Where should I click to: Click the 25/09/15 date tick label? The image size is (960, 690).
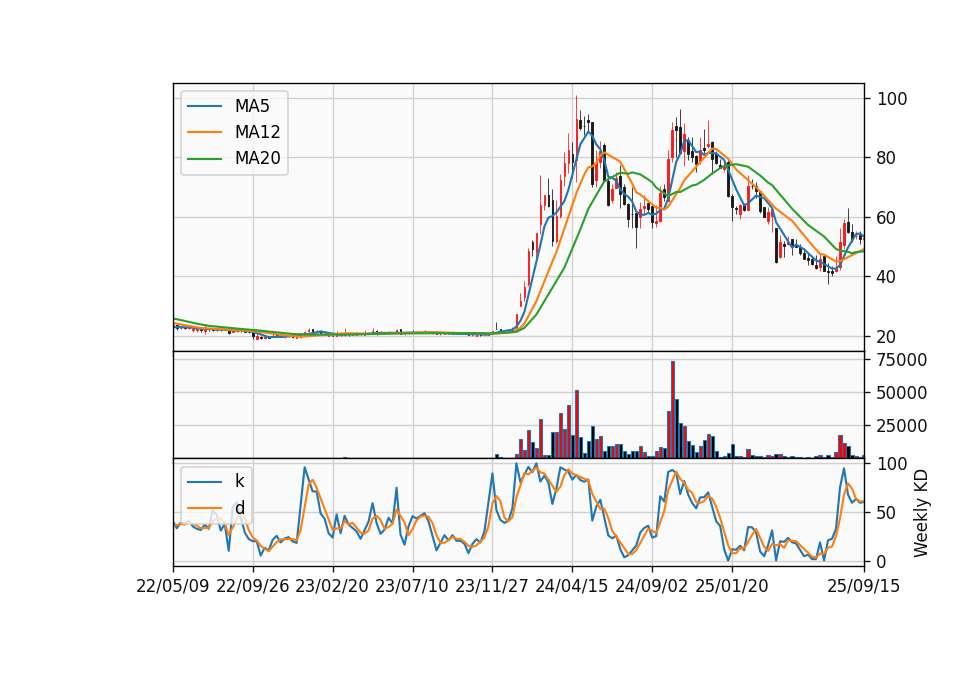864,587
